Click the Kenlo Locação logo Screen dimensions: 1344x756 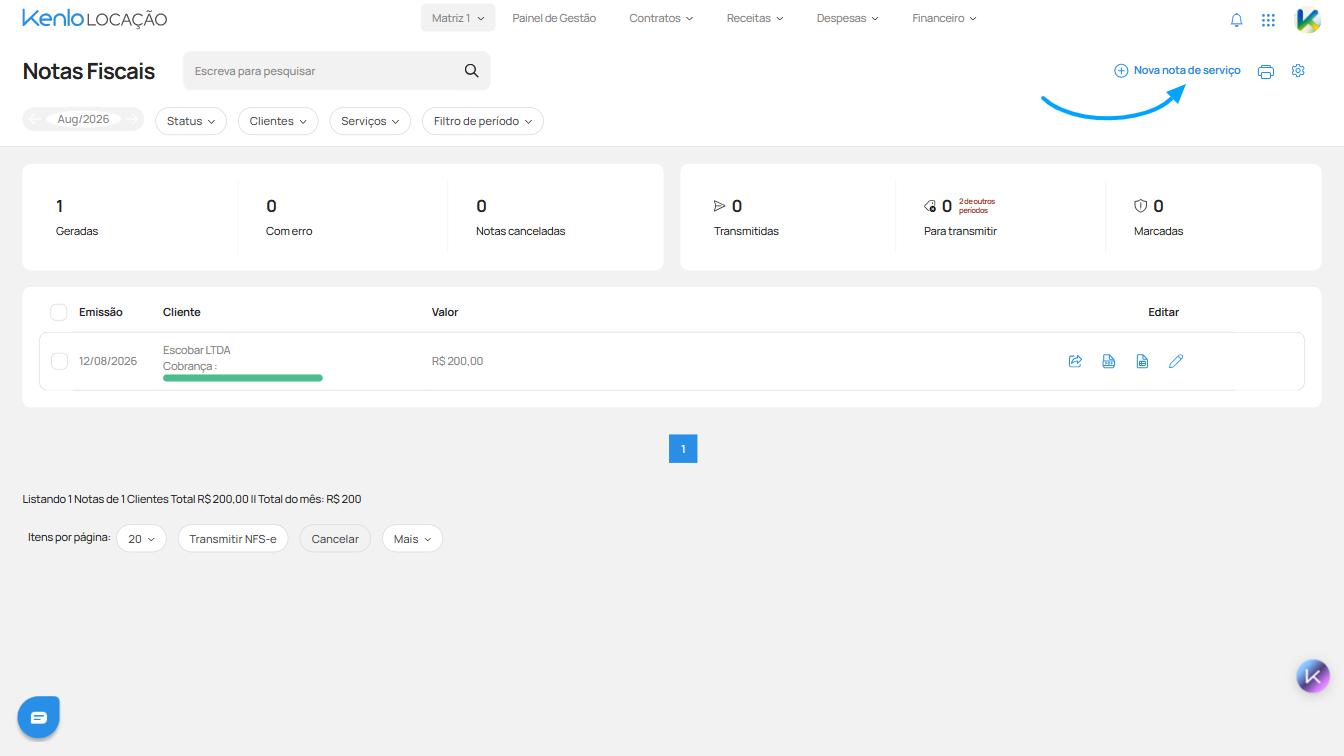(94, 19)
